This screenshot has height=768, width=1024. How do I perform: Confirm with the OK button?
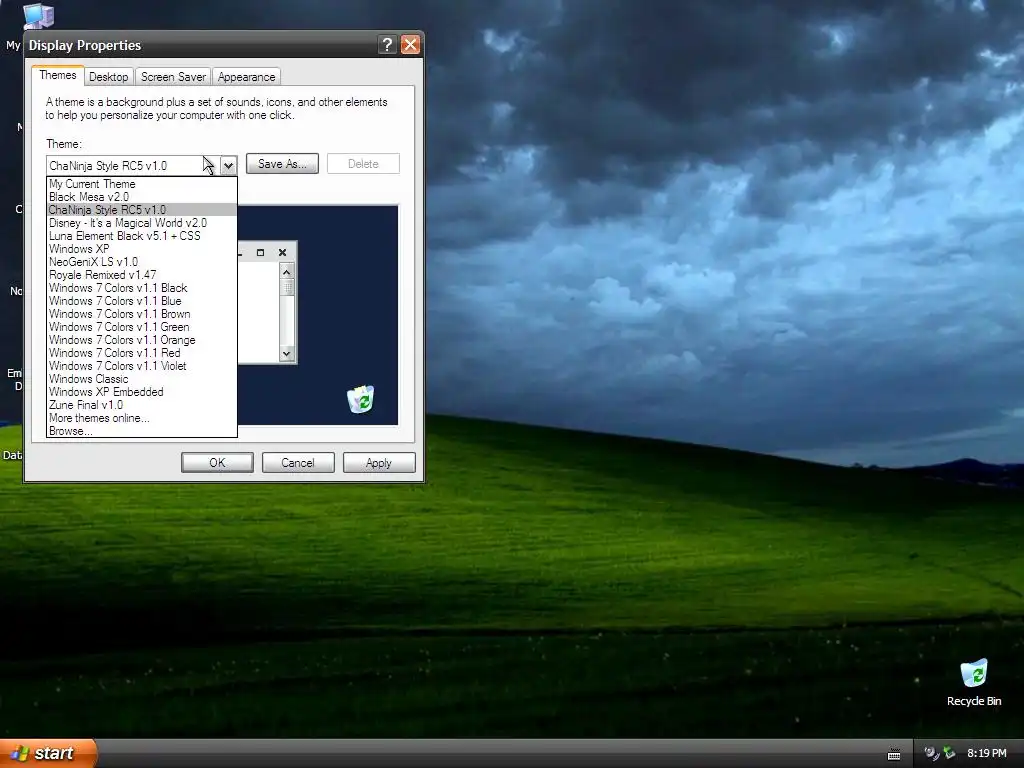[217, 462]
